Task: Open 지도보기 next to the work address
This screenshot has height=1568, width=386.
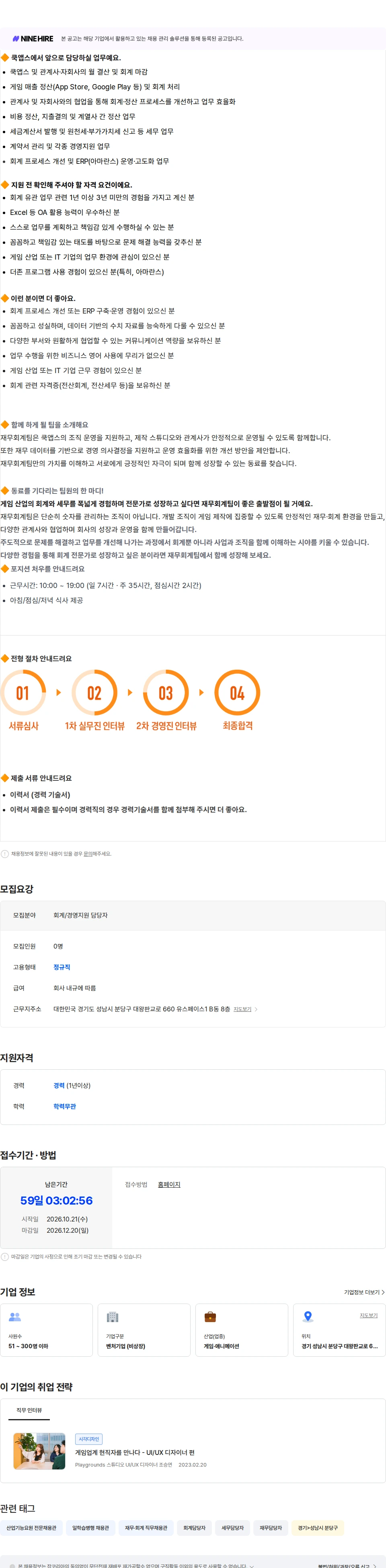Action: (x=242, y=1009)
